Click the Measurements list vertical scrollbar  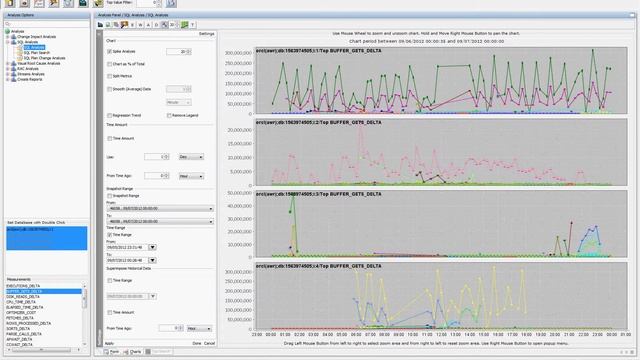point(84,315)
